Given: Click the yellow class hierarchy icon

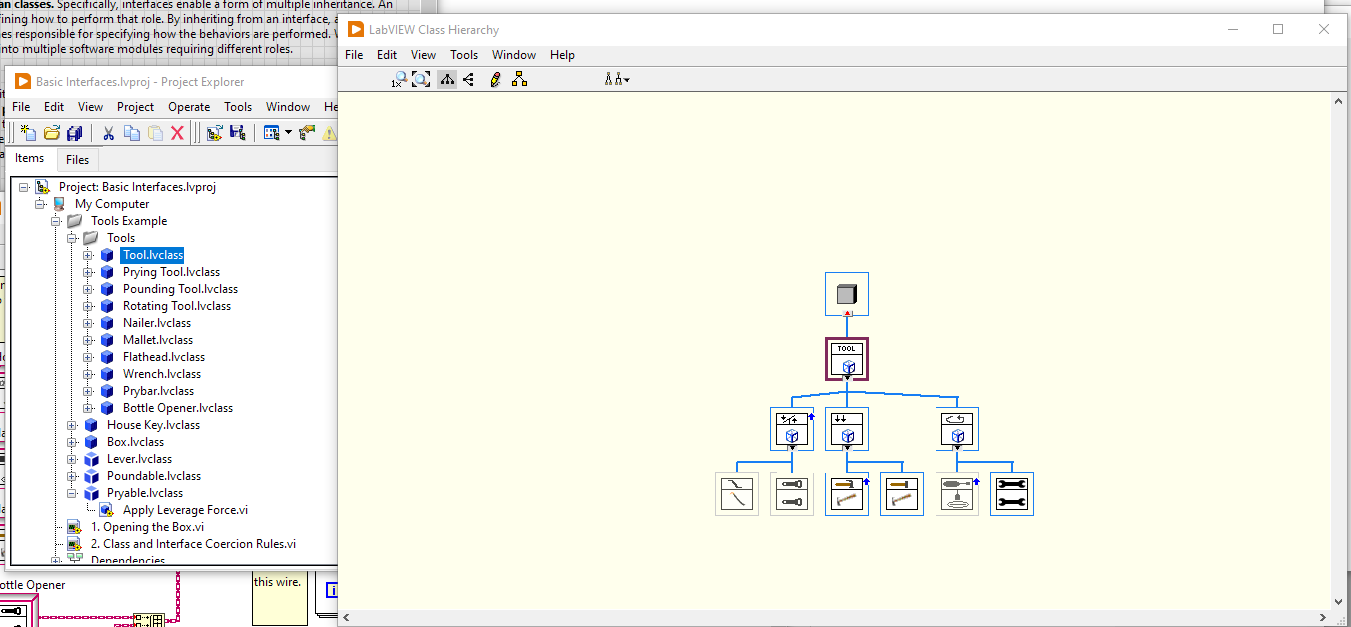Looking at the screenshot, I should tap(519, 79).
